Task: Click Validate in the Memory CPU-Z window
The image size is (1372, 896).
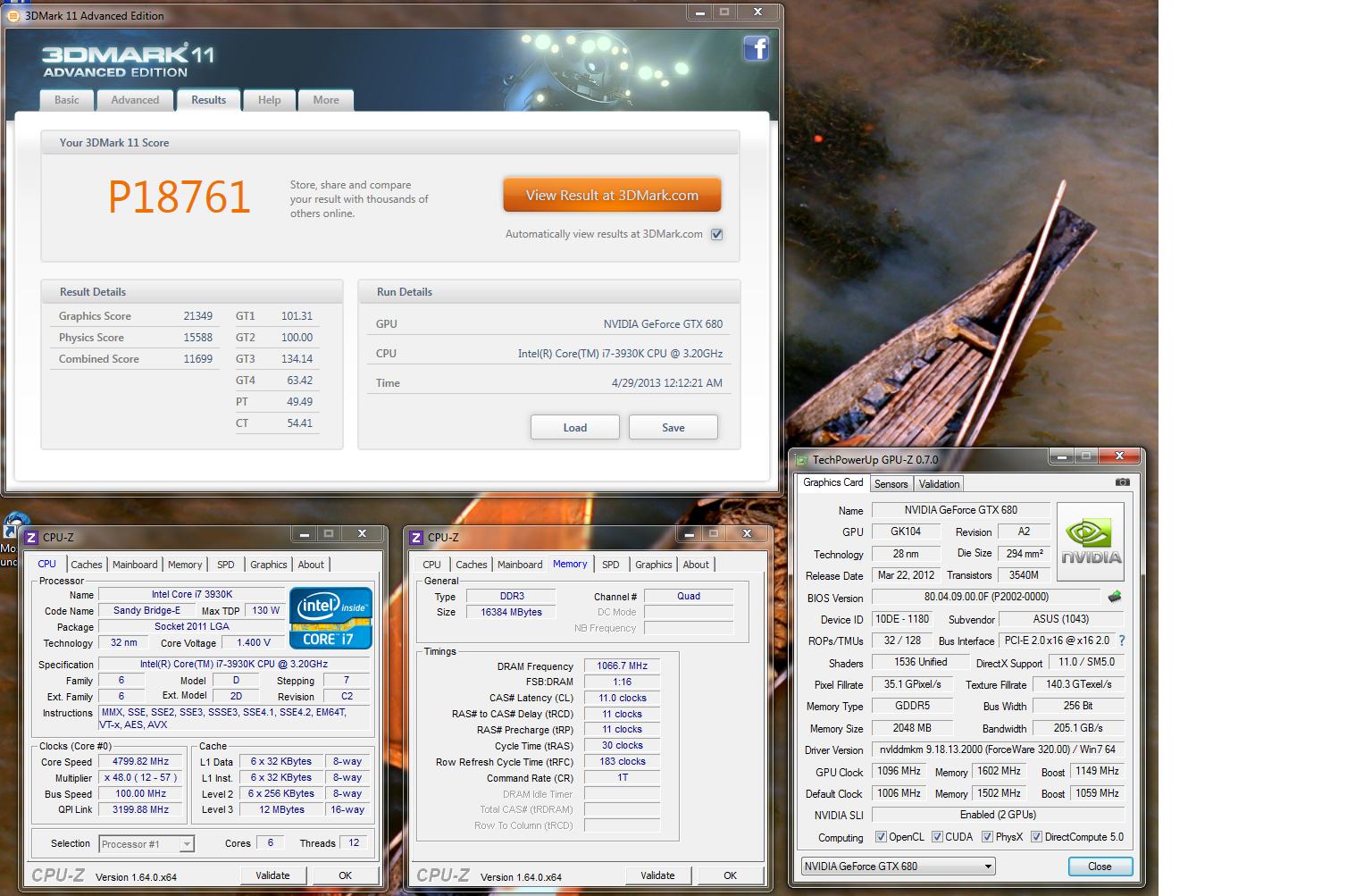Action: click(657, 875)
